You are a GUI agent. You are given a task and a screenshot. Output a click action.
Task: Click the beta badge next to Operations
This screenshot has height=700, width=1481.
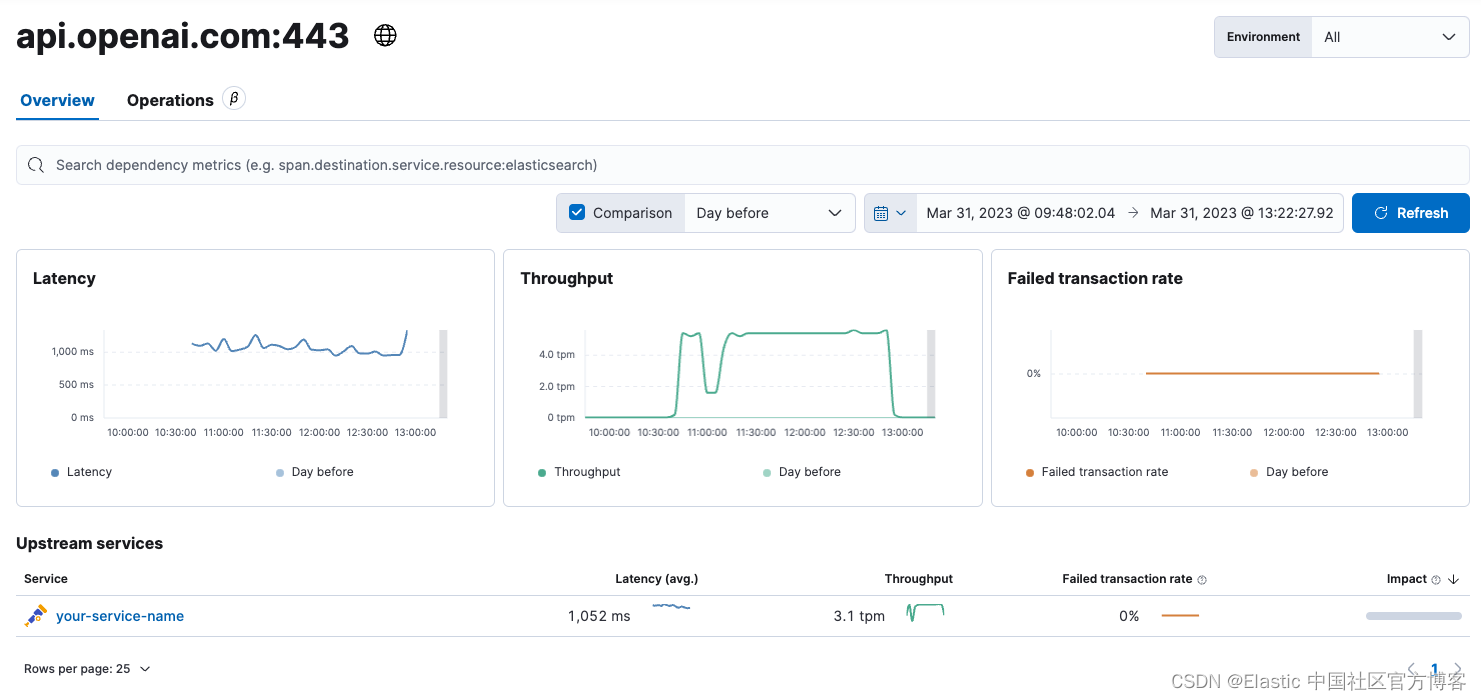click(234, 98)
